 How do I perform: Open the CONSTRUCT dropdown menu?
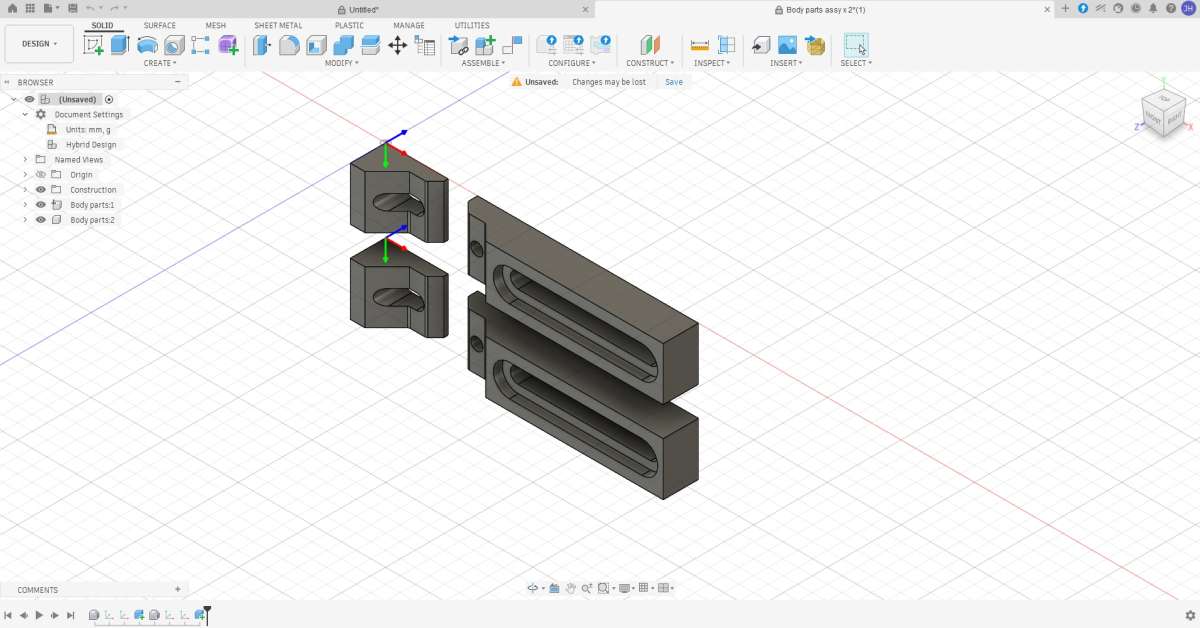click(x=650, y=63)
